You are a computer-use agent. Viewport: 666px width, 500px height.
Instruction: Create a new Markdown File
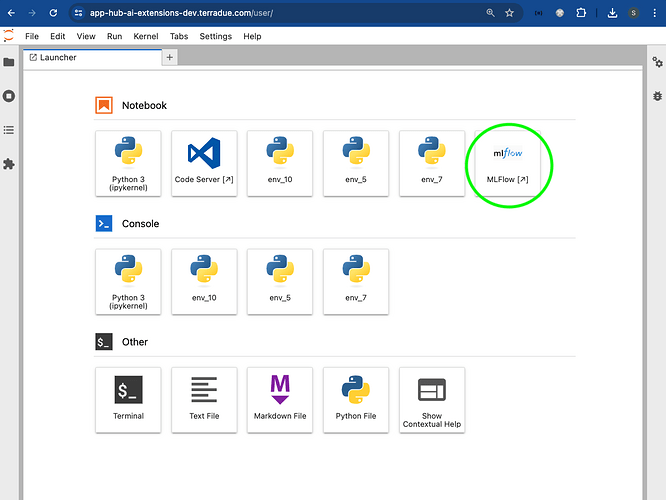(280, 398)
